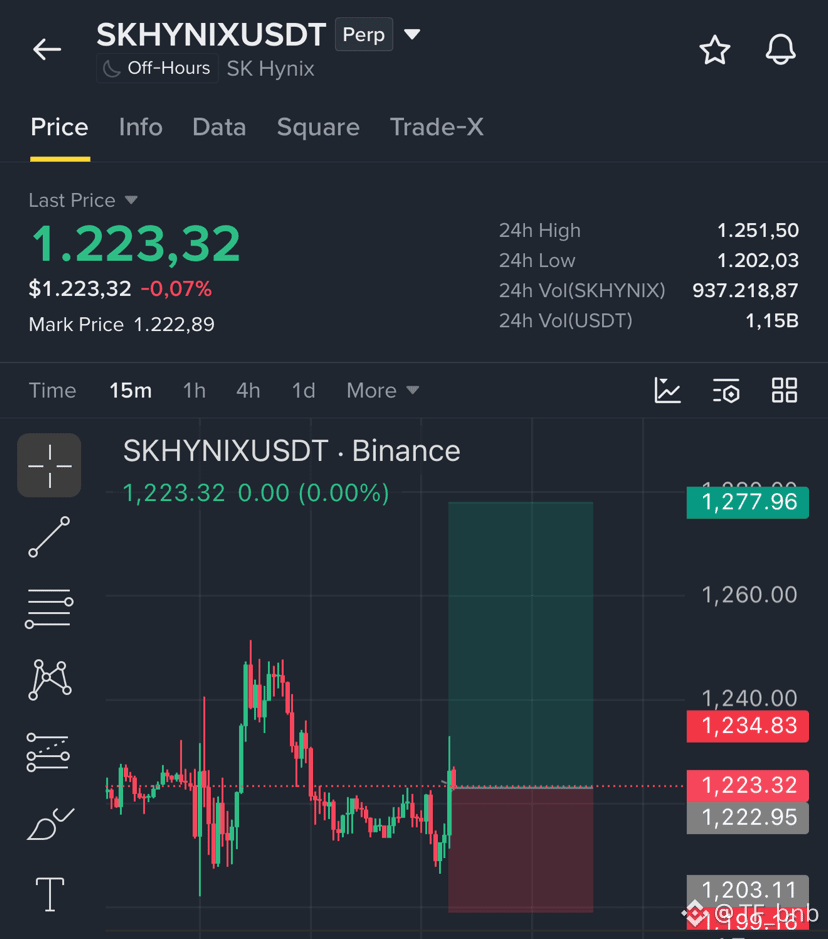
Task: Click the 24h Low value 1.202,03
Action: [x=758, y=260]
